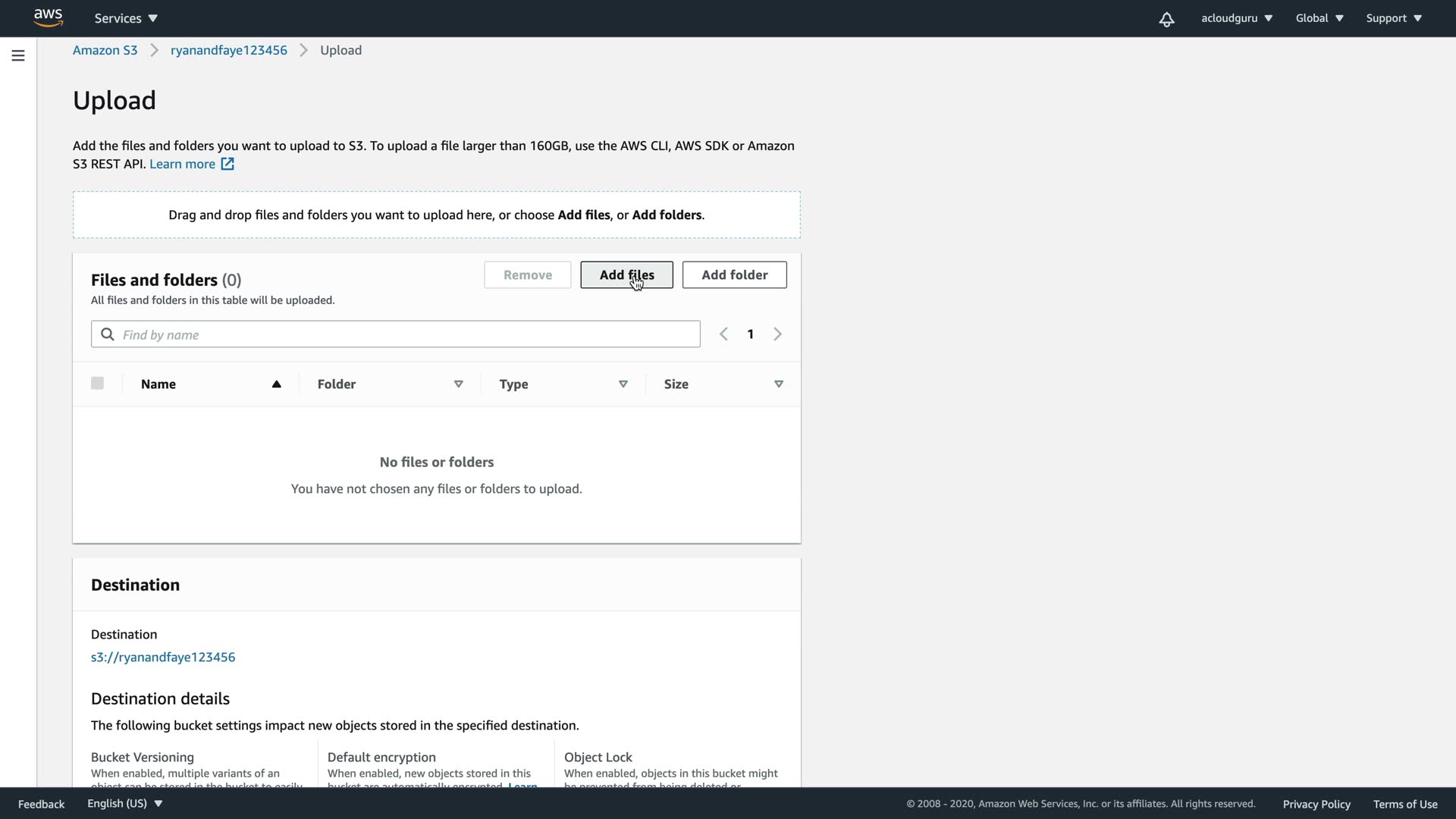The width and height of the screenshot is (1456, 819).
Task: Expand the Type column sort arrow
Action: [x=623, y=384]
